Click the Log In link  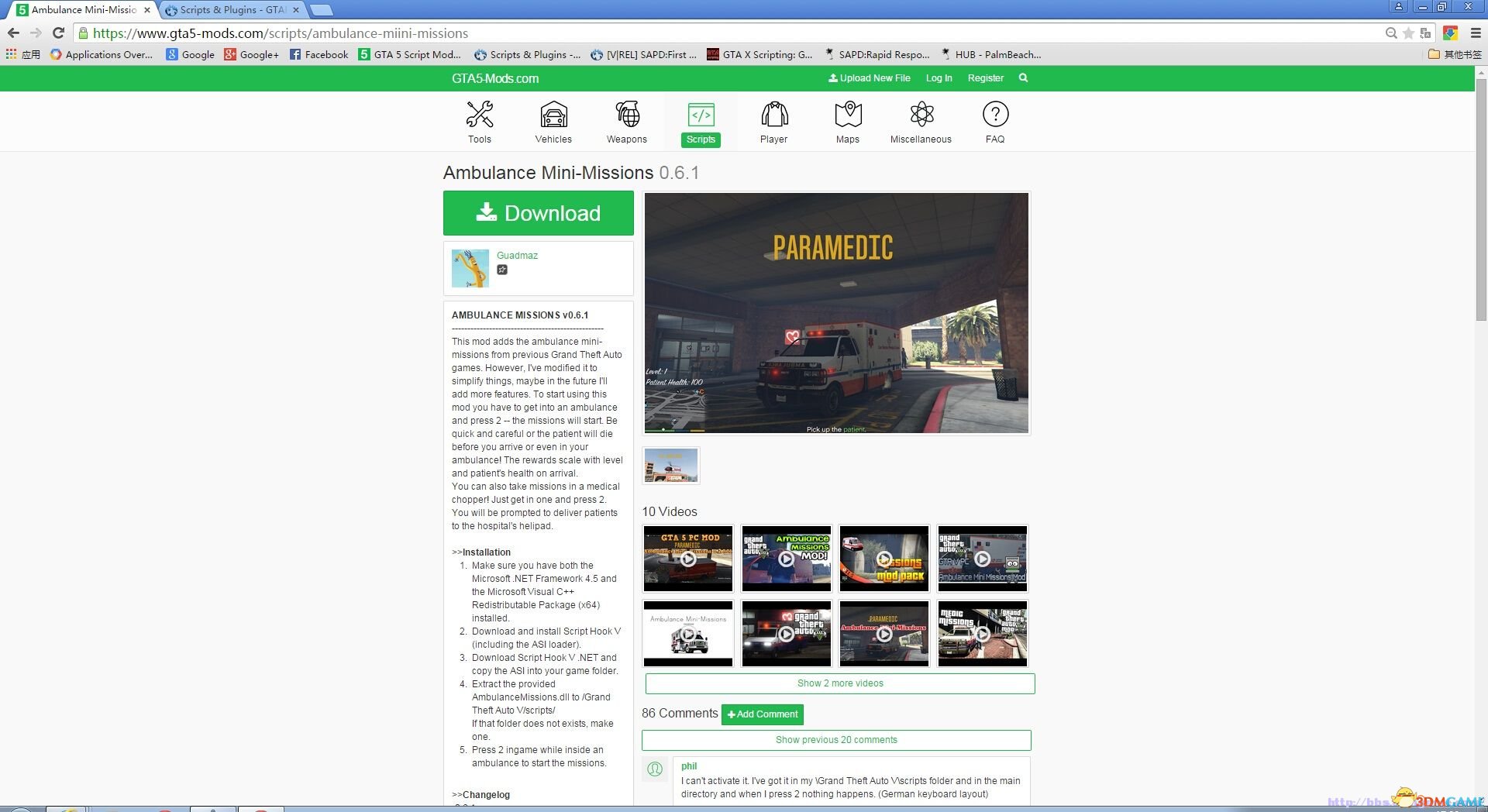pos(939,78)
